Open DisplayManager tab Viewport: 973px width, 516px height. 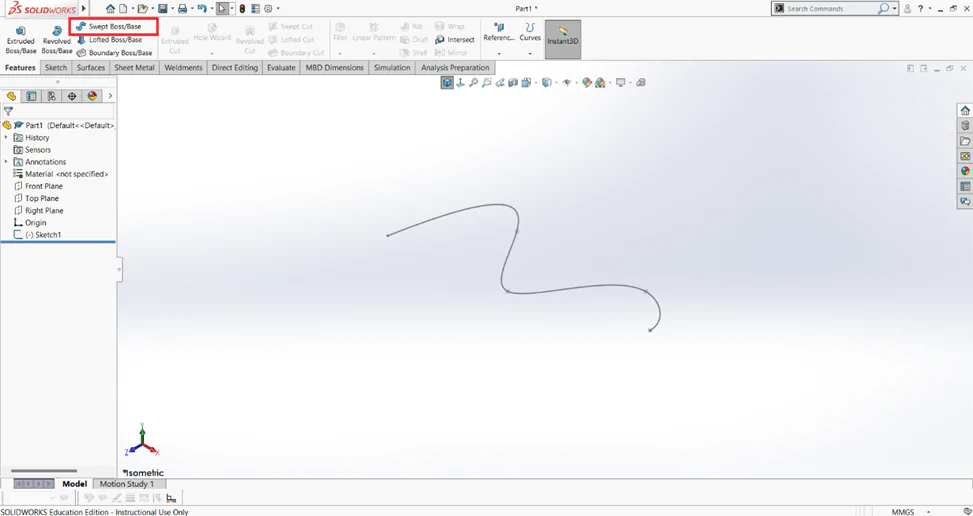pyautogui.click(x=92, y=96)
